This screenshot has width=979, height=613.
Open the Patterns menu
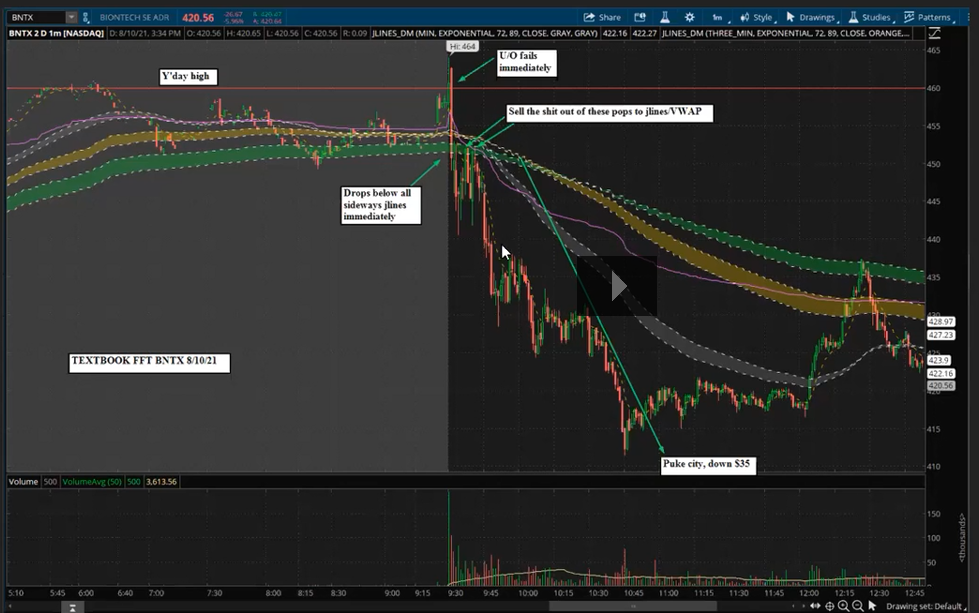pyautogui.click(x=928, y=17)
